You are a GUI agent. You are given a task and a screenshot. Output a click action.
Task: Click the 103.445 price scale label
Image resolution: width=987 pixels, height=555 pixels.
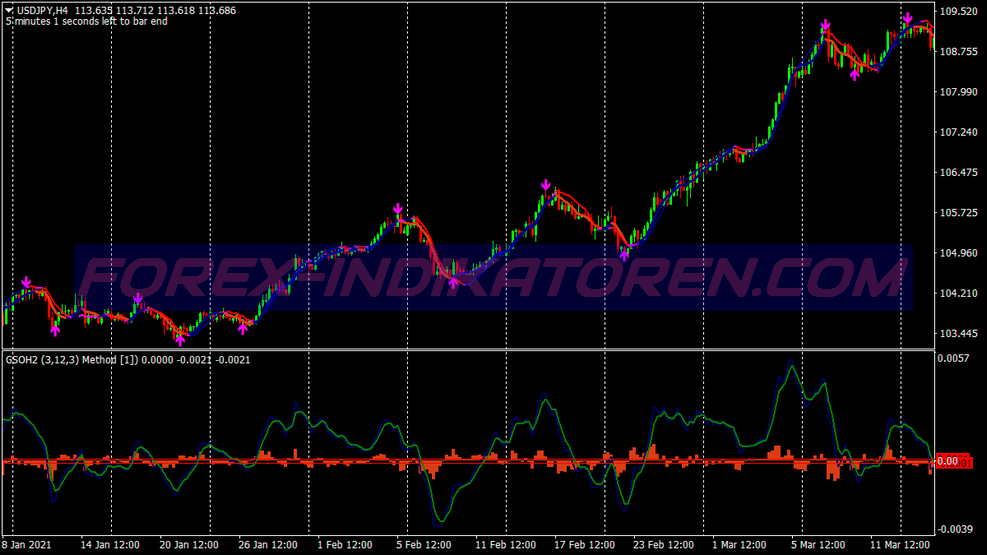pyautogui.click(x=959, y=333)
